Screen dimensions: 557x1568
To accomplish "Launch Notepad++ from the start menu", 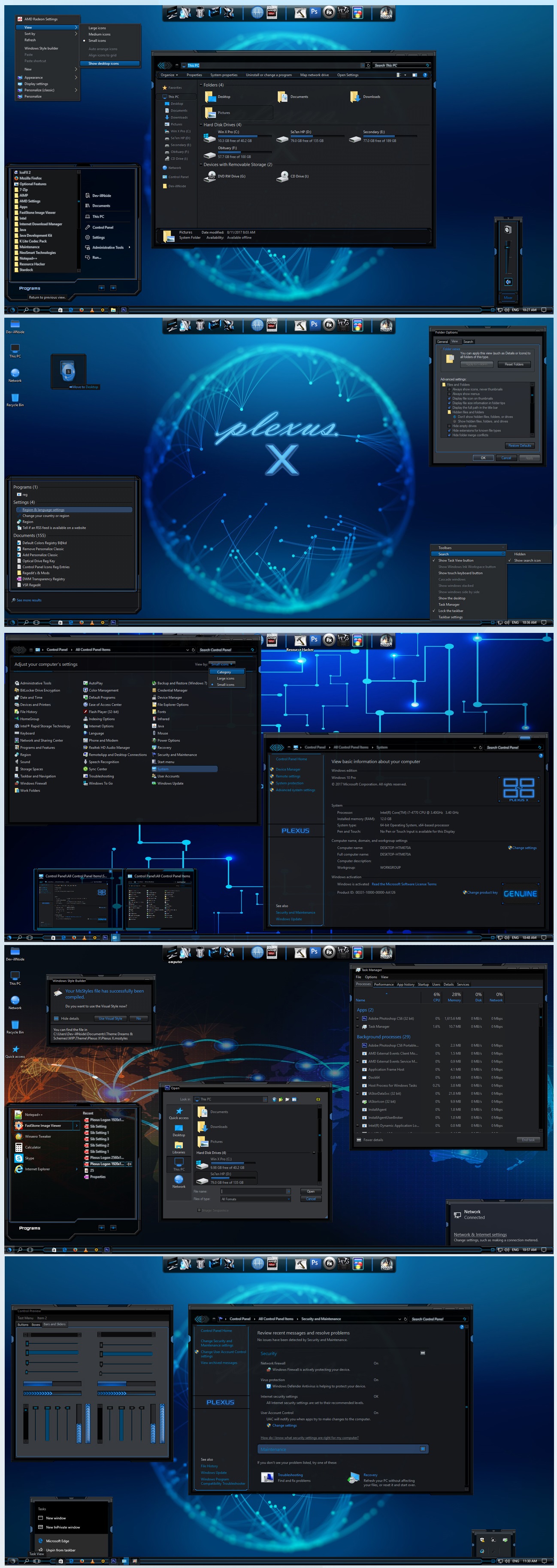I will click(x=29, y=1115).
